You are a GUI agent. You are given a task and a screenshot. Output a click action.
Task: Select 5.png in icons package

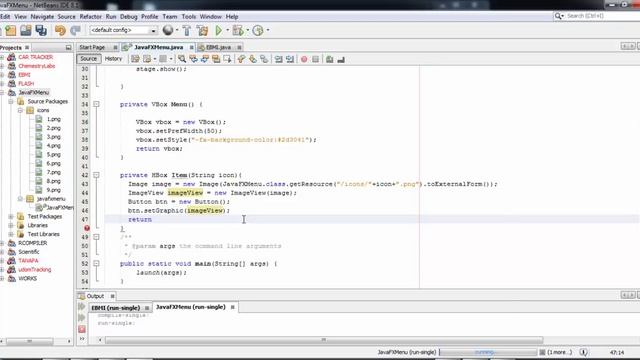pyautogui.click(x=53, y=155)
